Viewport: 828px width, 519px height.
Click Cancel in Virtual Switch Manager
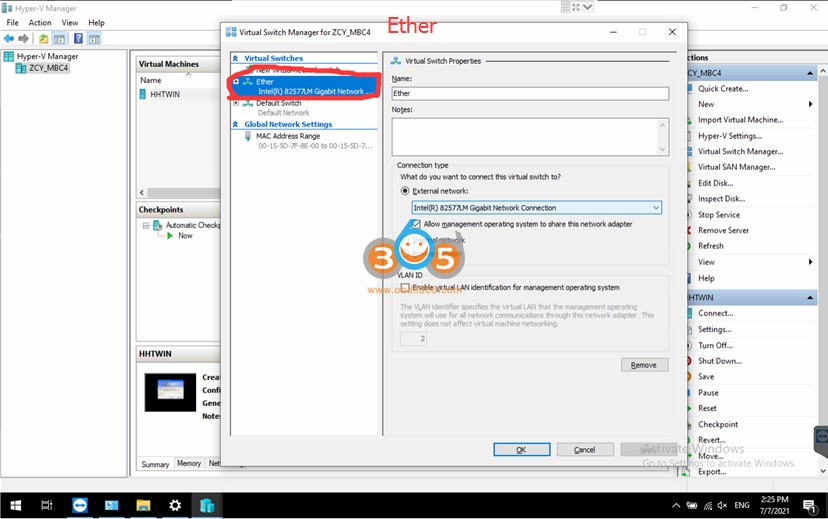pos(585,449)
